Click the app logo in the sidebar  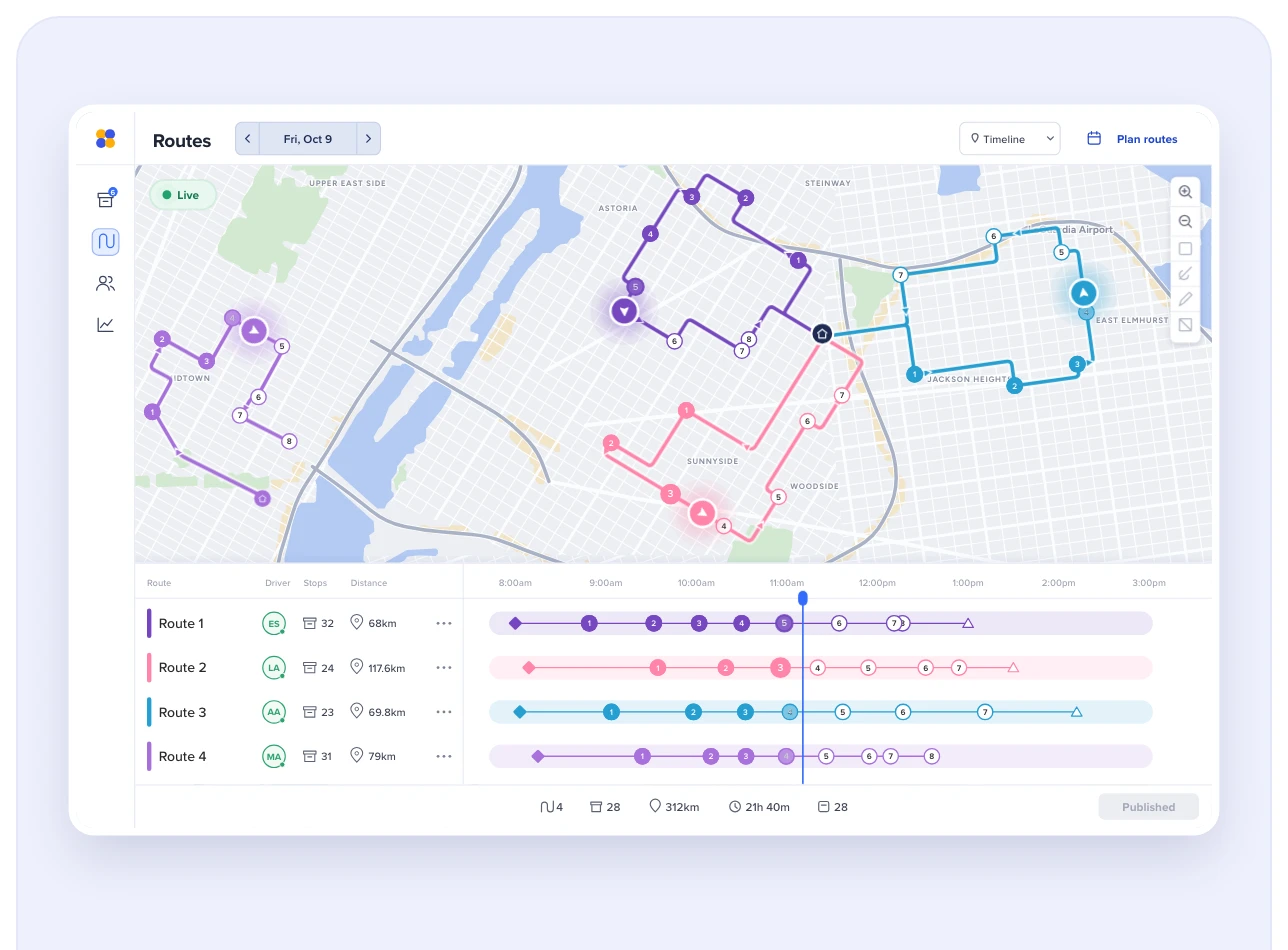105,139
